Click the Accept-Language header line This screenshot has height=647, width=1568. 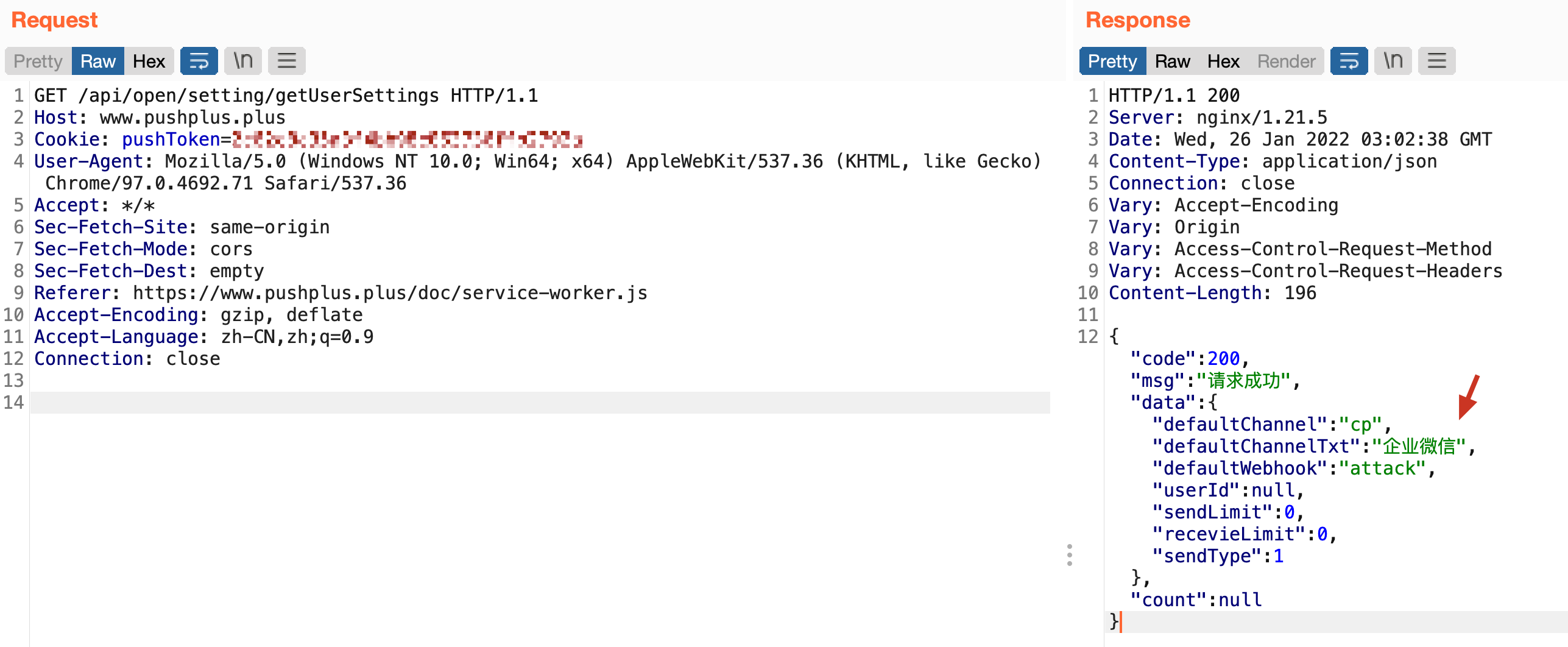[x=203, y=337]
